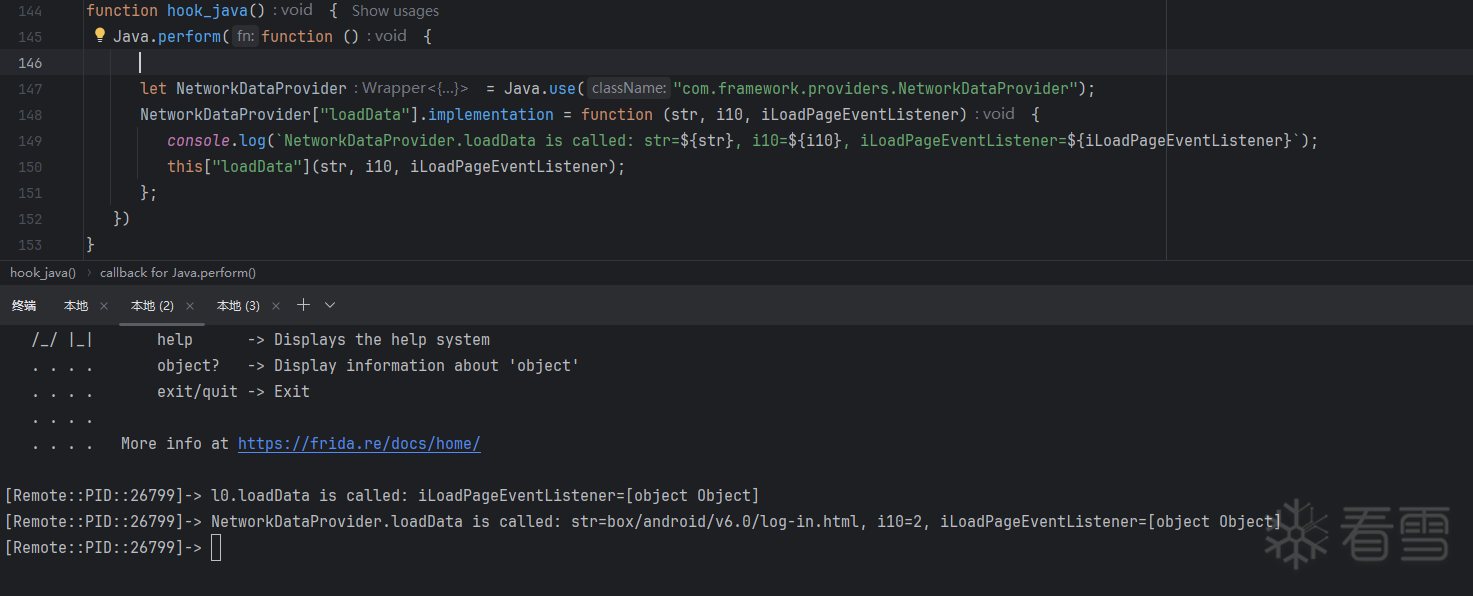1473x596 pixels.
Task: Click the 终端 terminal panel title
Action: coord(24,306)
